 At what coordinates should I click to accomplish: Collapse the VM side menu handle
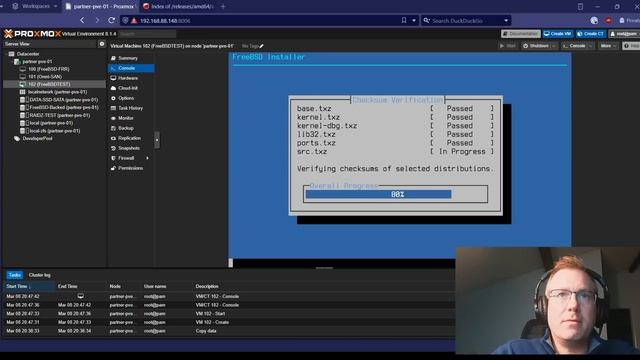click(157, 140)
